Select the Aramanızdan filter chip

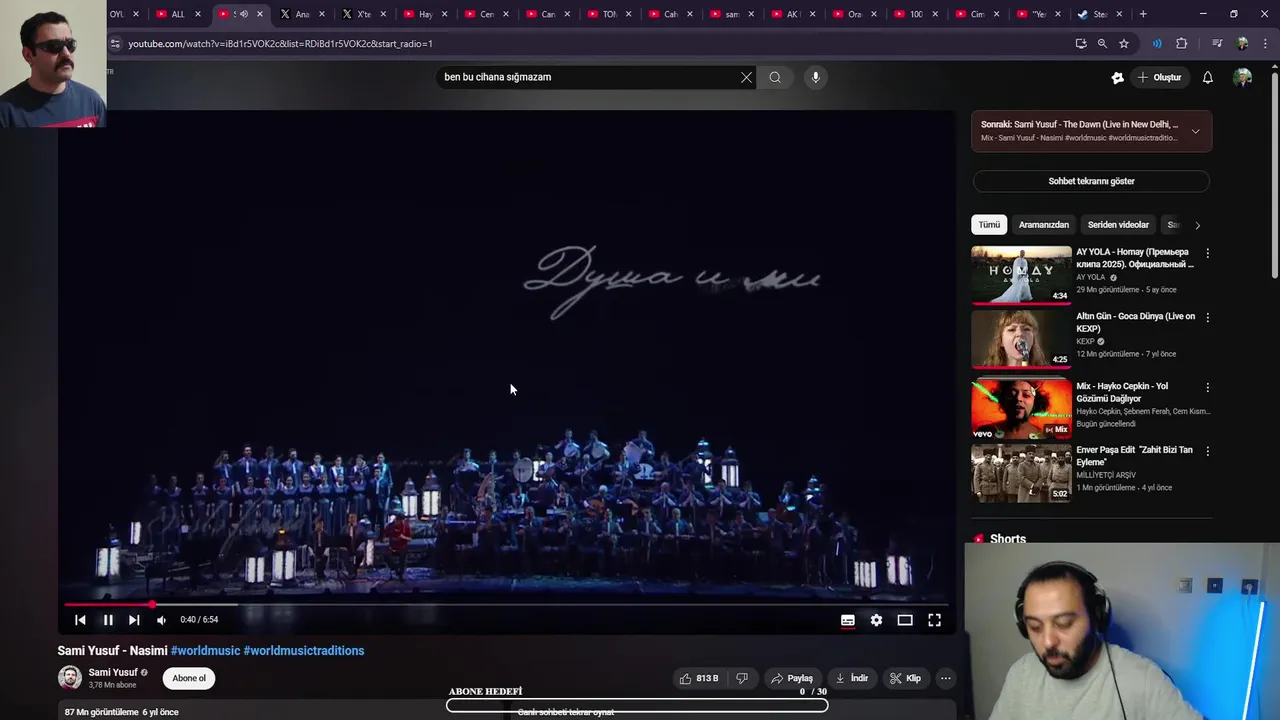pyautogui.click(x=1044, y=225)
